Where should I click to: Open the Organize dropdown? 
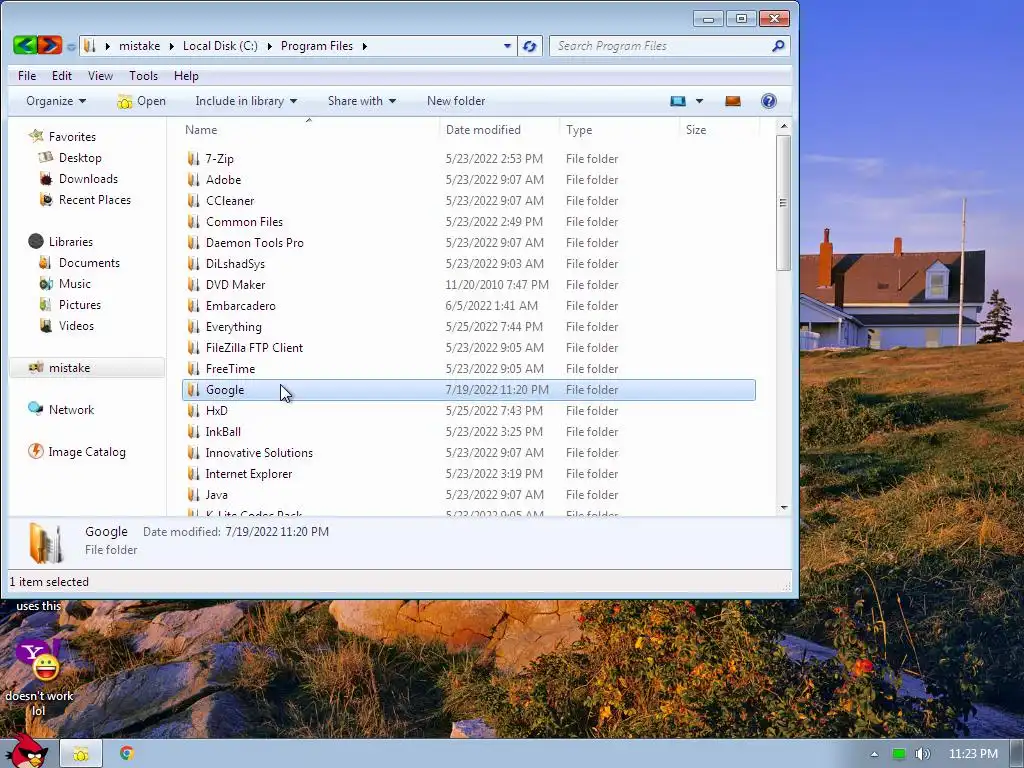click(x=56, y=101)
